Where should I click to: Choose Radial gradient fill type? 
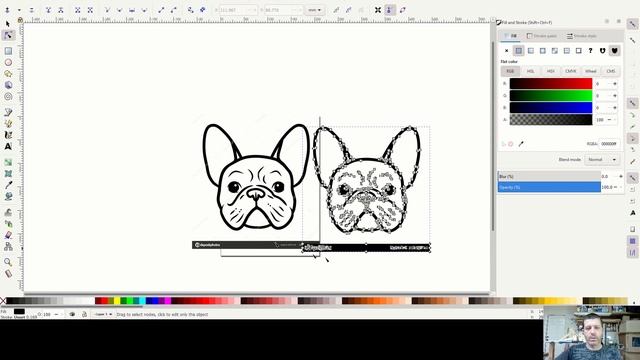tap(542, 51)
